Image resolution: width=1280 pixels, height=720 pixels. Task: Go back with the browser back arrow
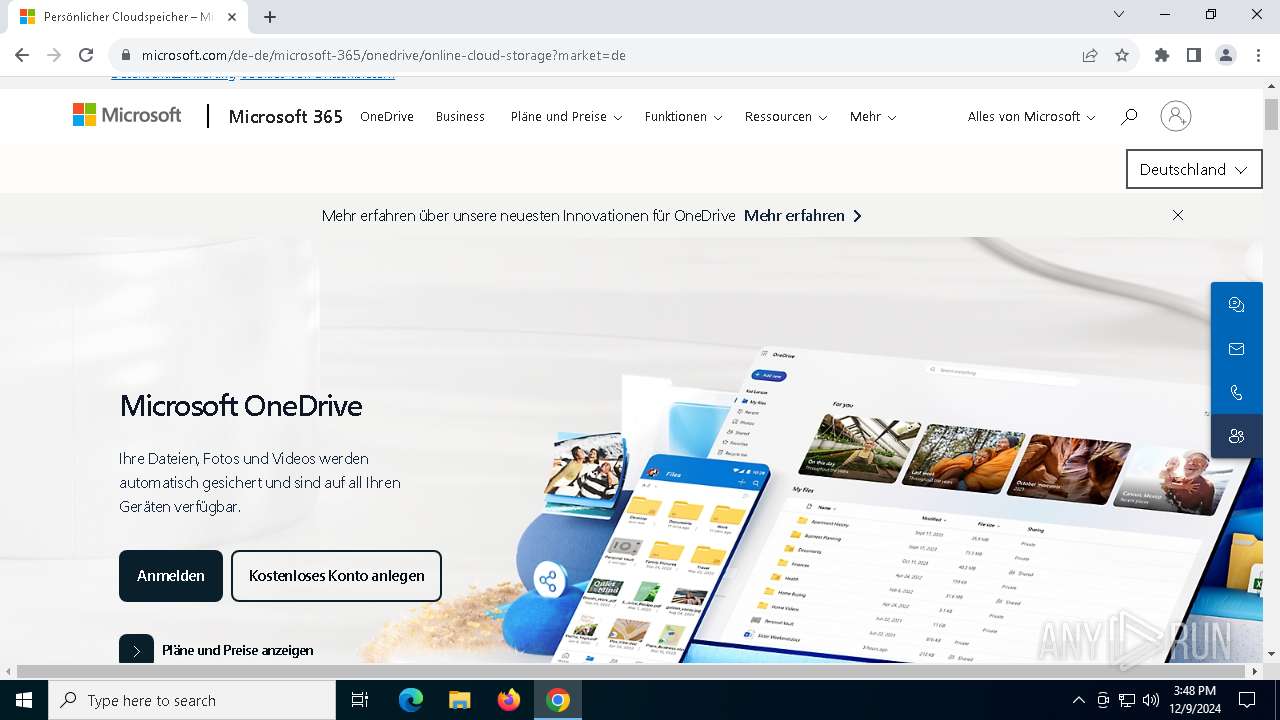pyautogui.click(x=22, y=55)
